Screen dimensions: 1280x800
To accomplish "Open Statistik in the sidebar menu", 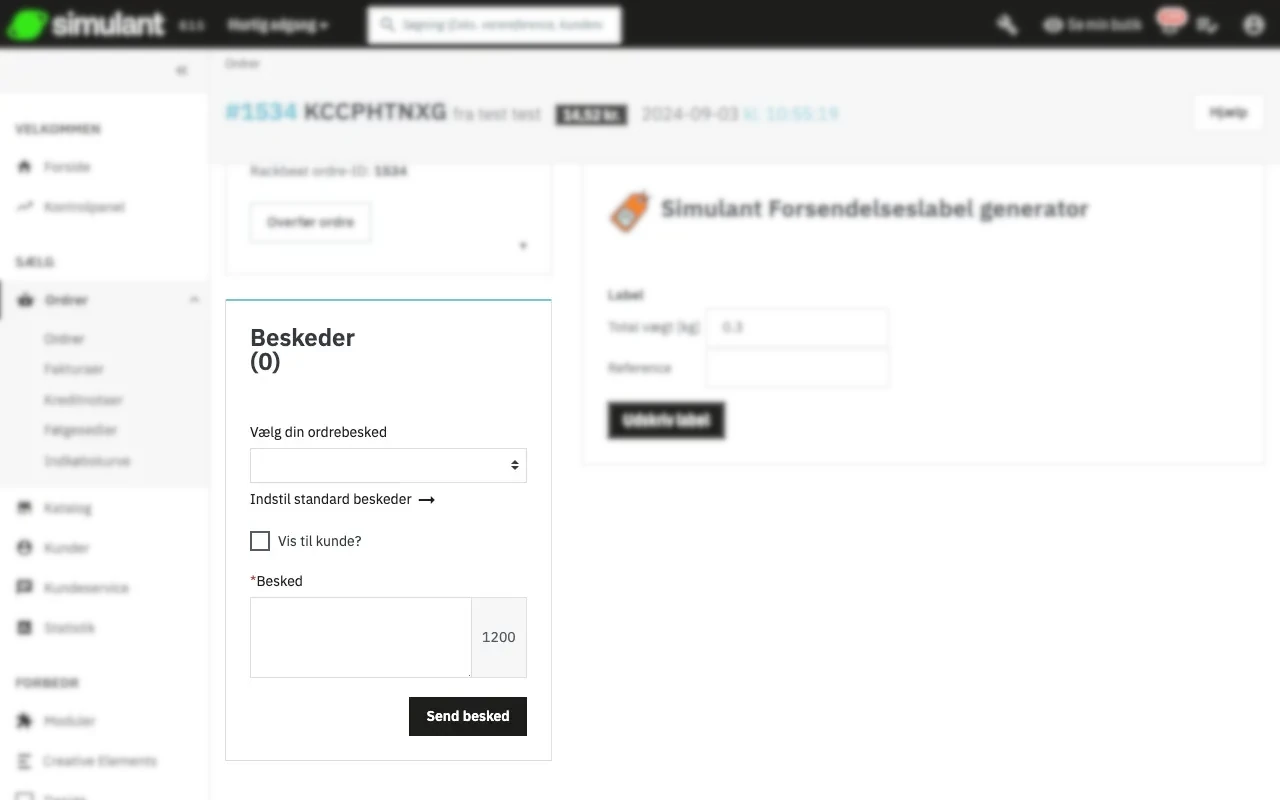I will [x=69, y=628].
